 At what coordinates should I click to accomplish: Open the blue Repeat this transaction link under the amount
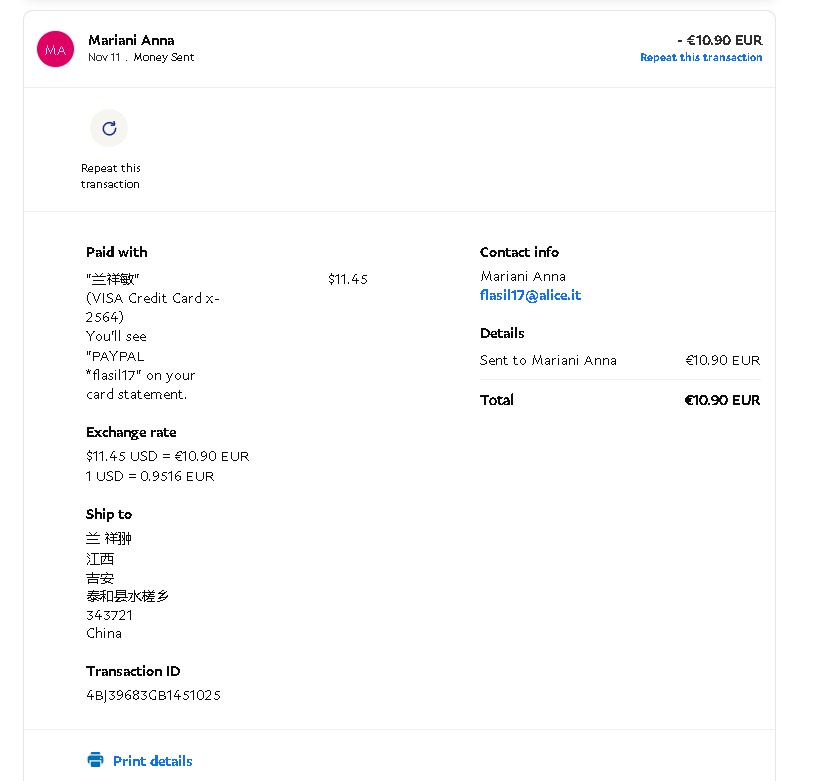tap(700, 58)
